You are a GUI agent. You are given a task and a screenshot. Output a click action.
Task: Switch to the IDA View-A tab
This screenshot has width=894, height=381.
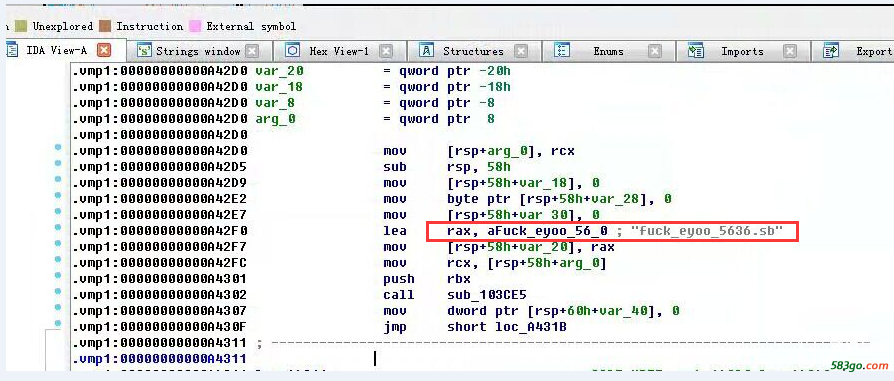[x=56, y=50]
